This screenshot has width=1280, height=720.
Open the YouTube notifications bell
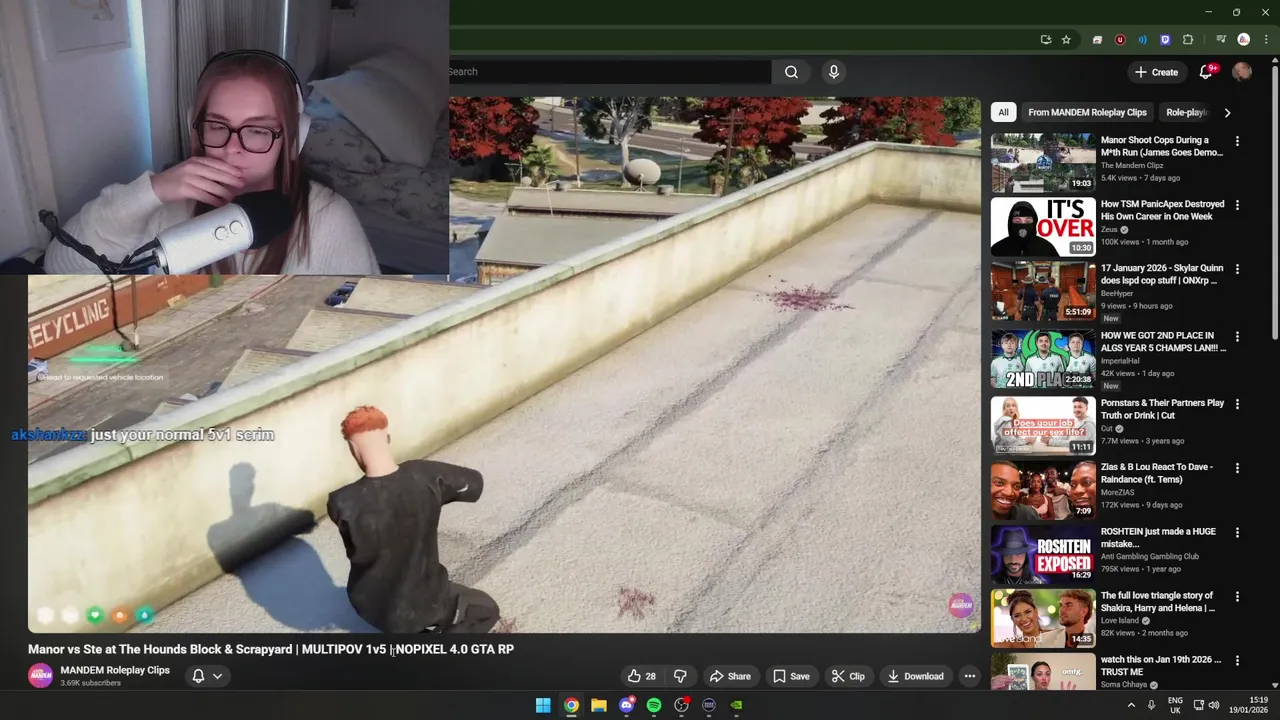tap(1206, 71)
